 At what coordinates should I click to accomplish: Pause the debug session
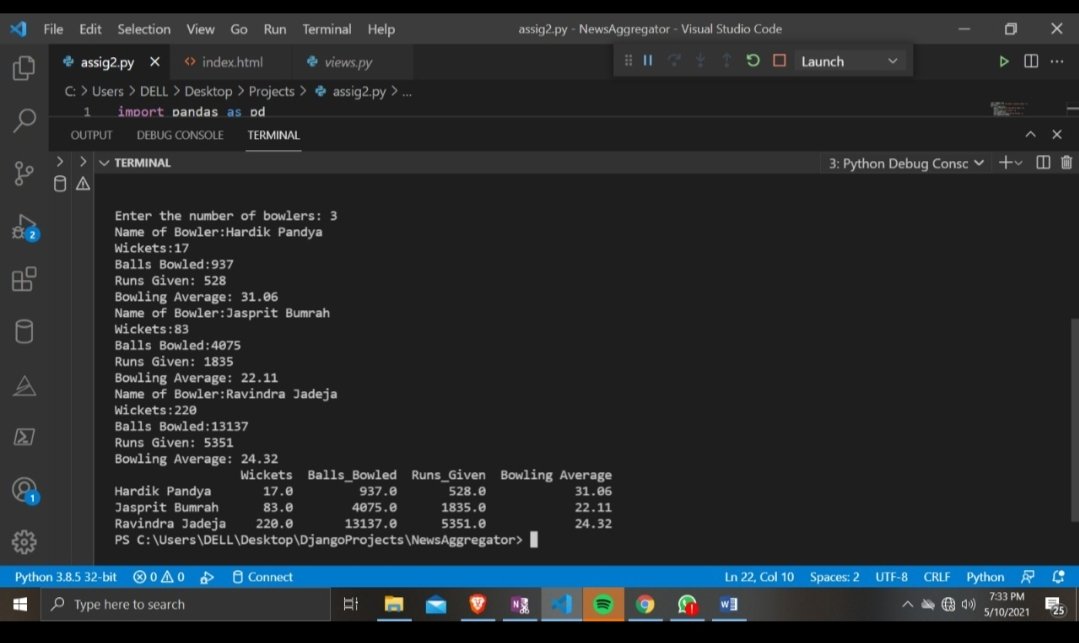(x=648, y=61)
